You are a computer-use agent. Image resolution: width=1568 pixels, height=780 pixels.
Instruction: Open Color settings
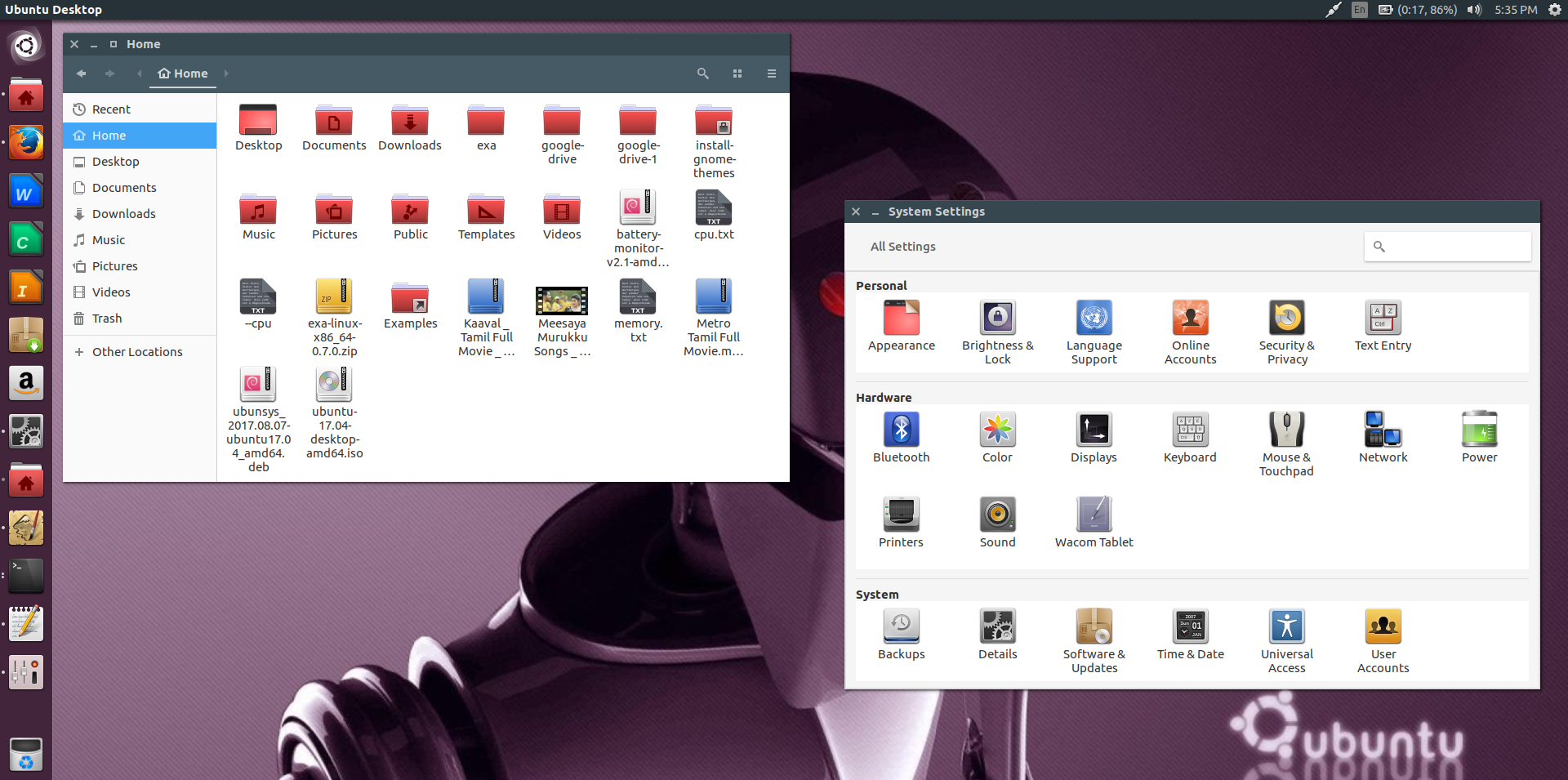997,439
